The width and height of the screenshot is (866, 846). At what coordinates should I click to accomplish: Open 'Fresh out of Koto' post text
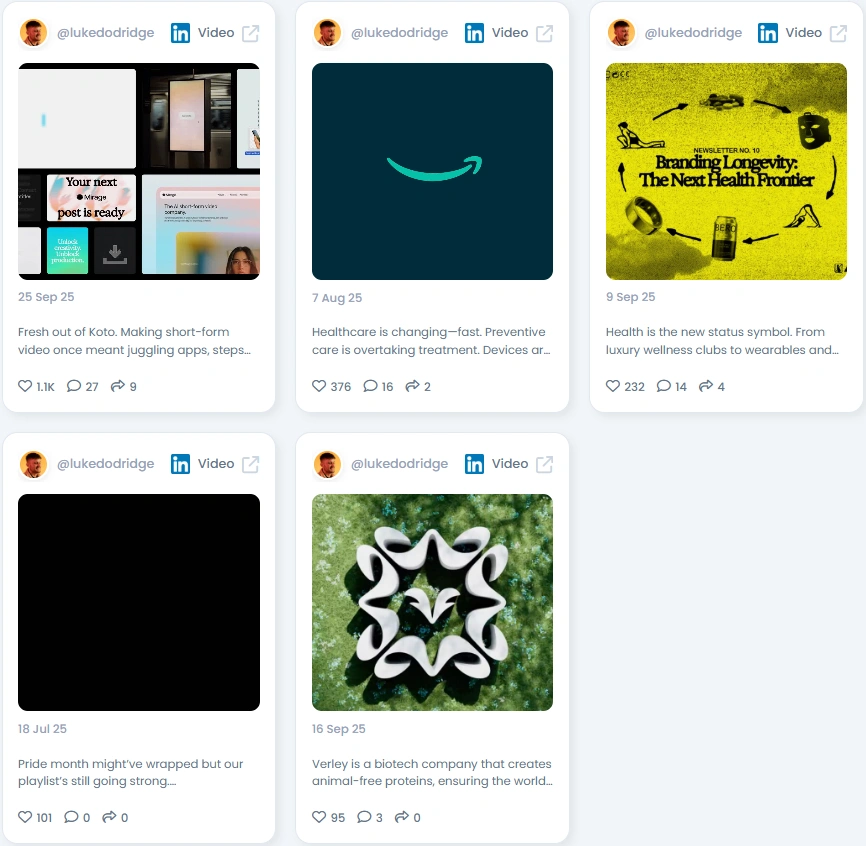[134, 341]
